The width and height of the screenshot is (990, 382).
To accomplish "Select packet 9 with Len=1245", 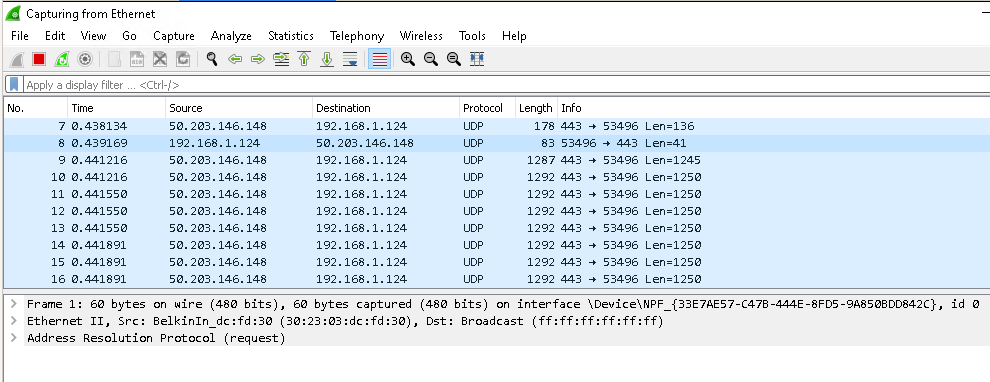I will pos(497,160).
